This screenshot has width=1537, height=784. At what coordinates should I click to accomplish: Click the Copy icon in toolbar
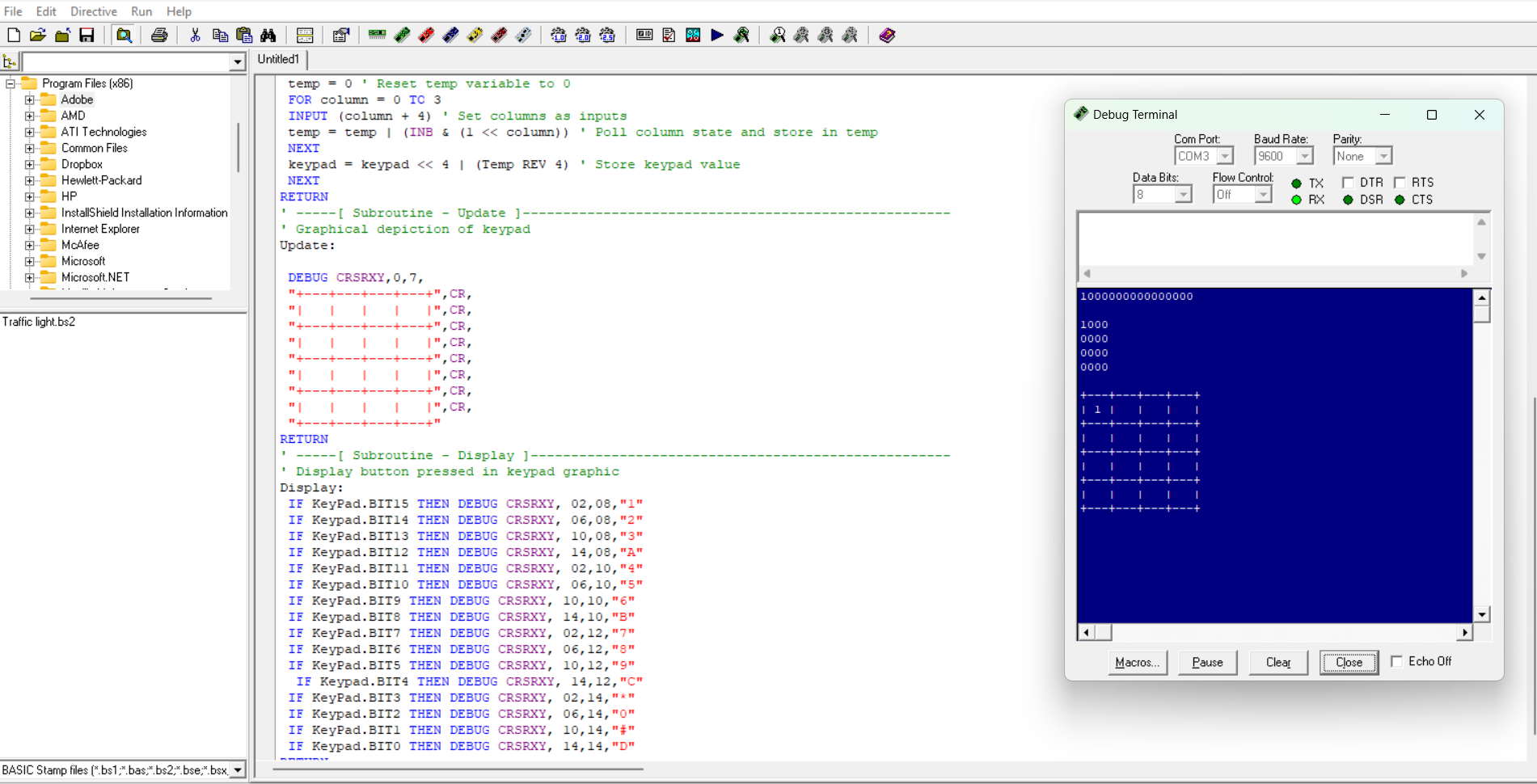219,35
